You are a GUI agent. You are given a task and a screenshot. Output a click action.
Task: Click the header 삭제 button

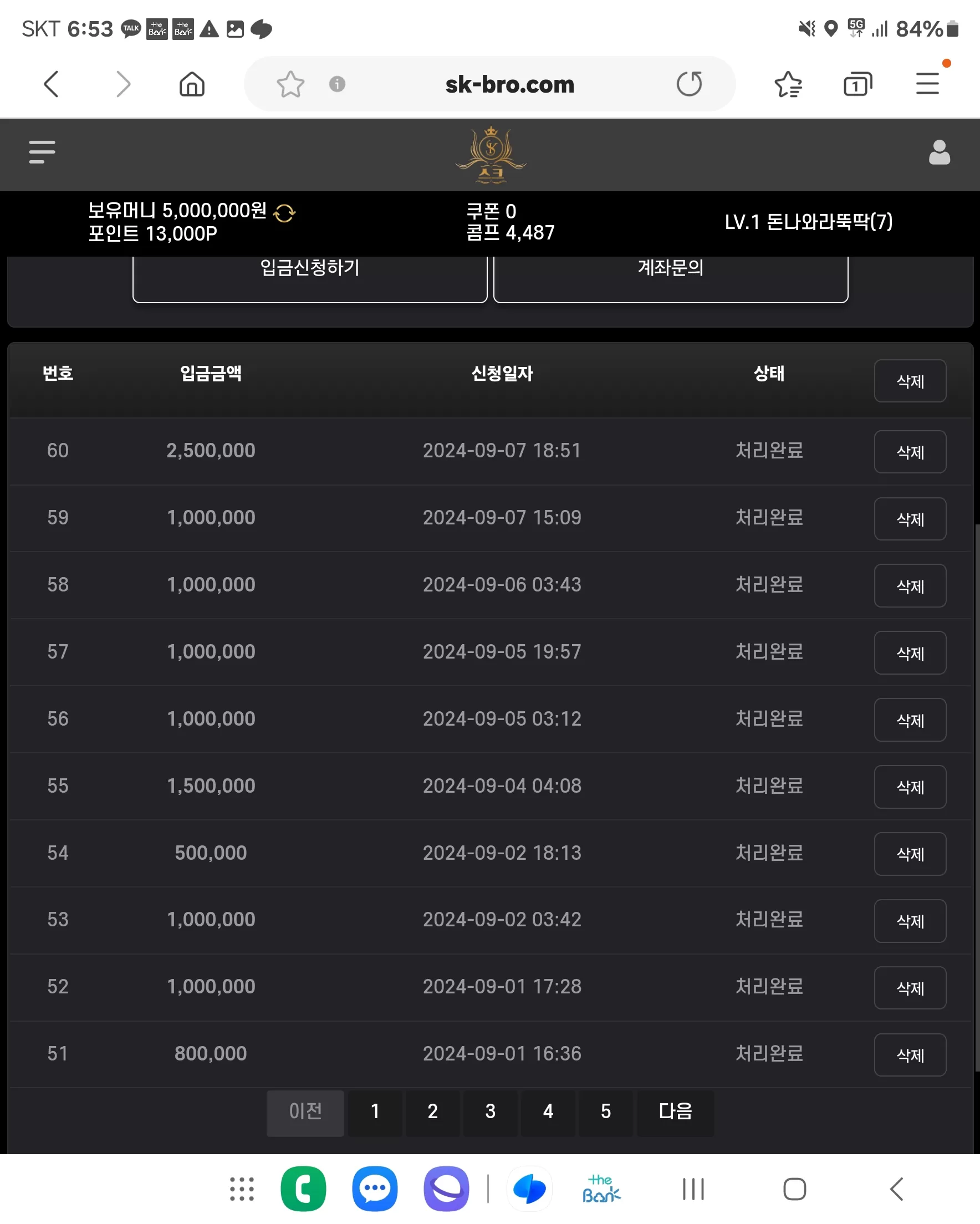coord(910,381)
